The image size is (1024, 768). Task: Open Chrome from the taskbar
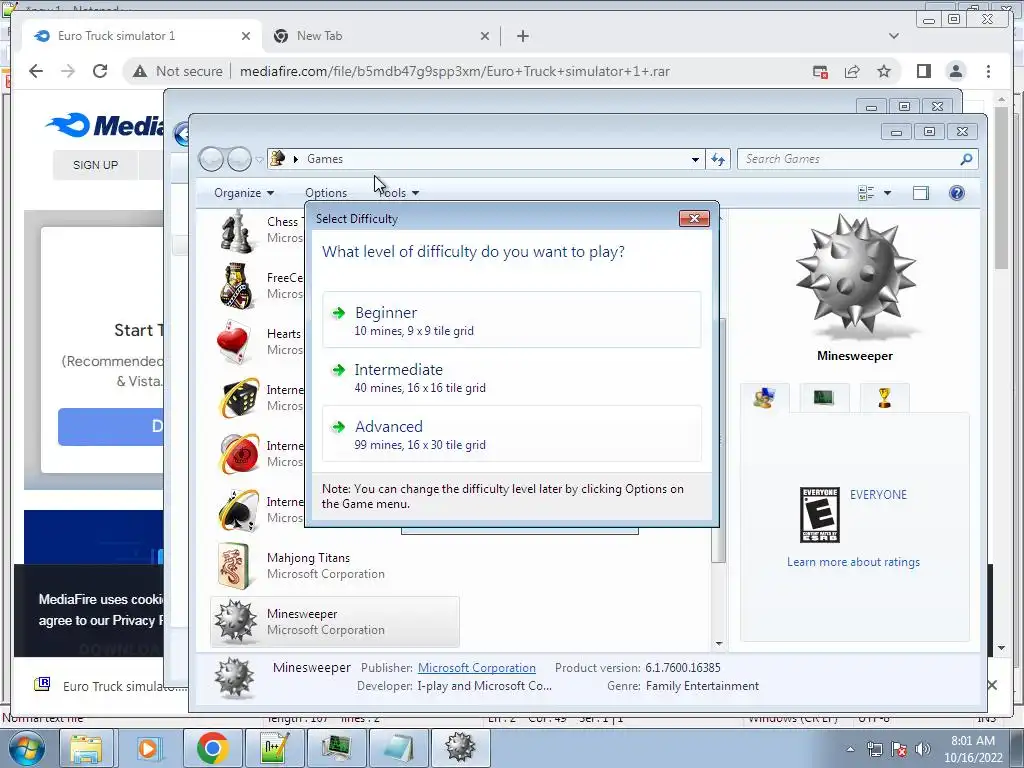point(212,748)
